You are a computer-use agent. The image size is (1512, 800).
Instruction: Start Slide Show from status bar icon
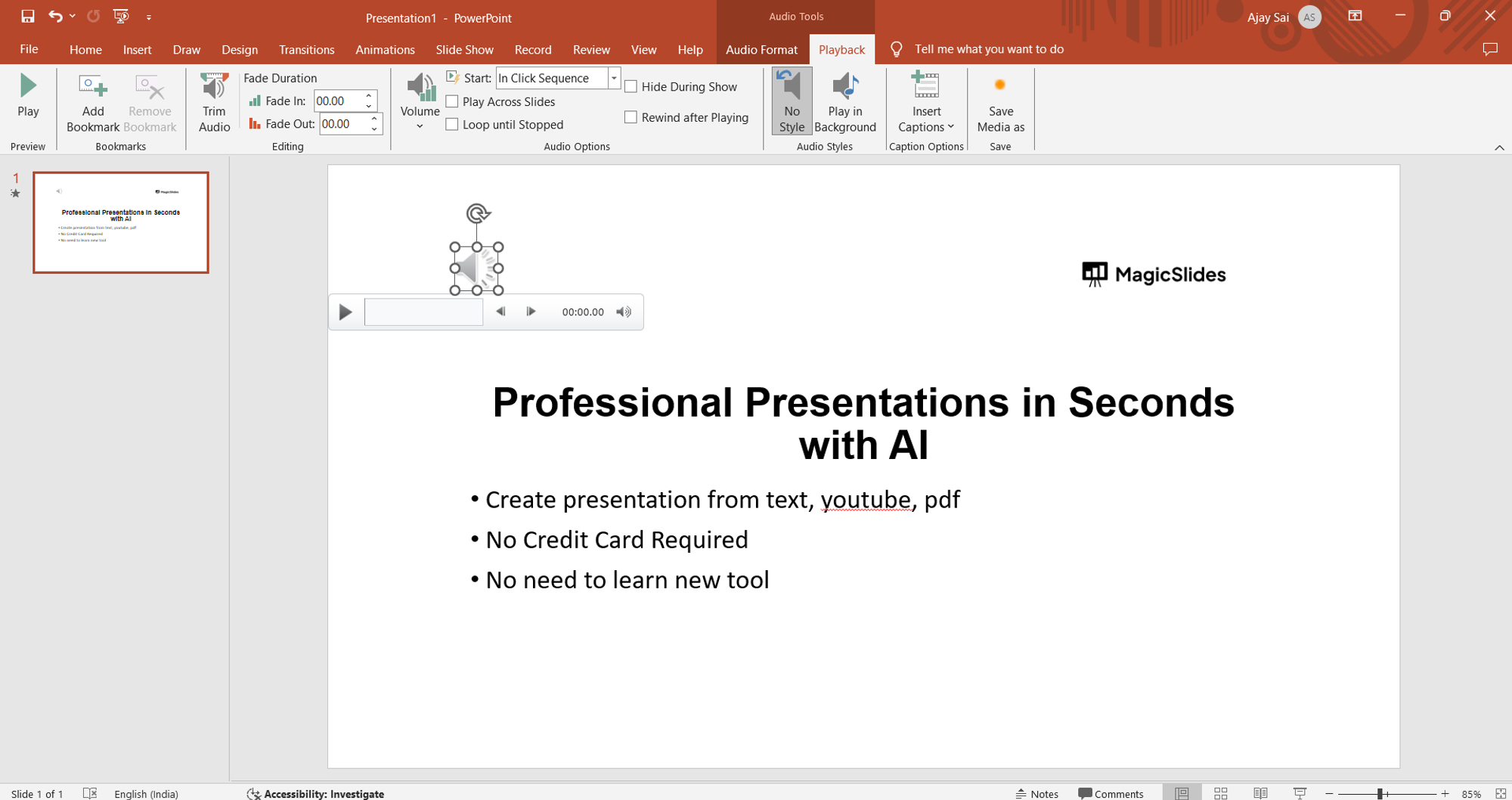click(1300, 793)
